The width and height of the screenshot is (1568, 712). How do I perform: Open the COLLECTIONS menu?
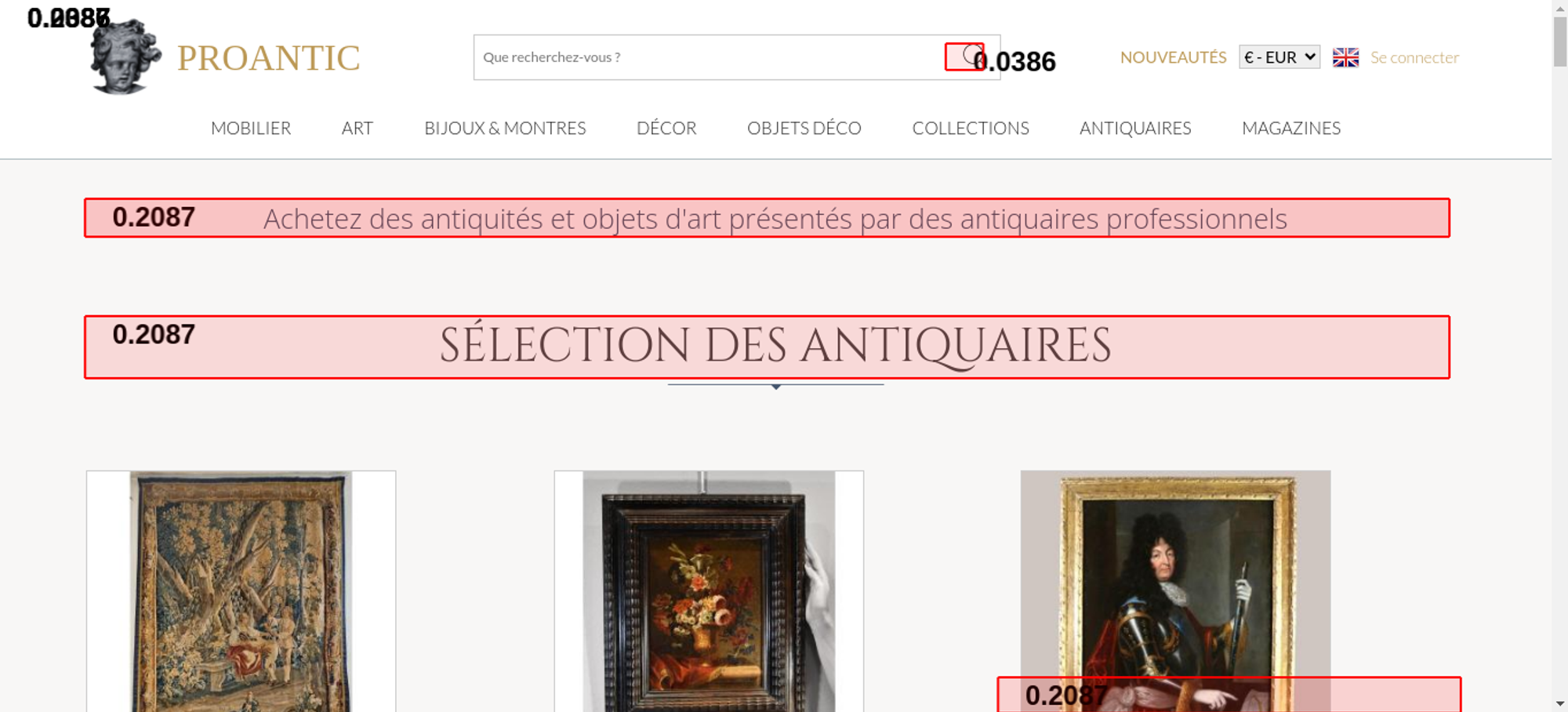click(971, 128)
